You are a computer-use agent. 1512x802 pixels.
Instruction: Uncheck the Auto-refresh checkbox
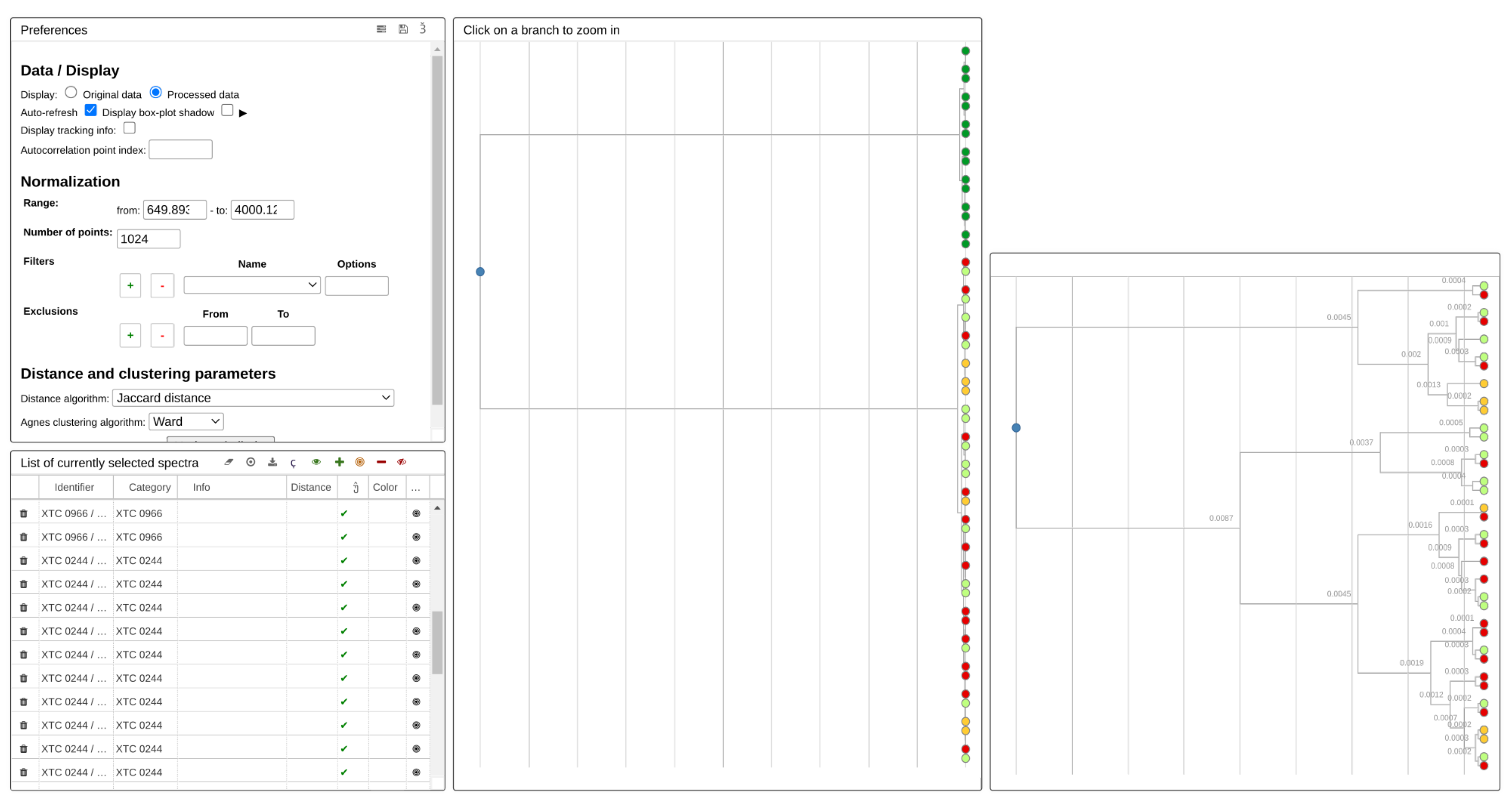pyautogui.click(x=91, y=110)
